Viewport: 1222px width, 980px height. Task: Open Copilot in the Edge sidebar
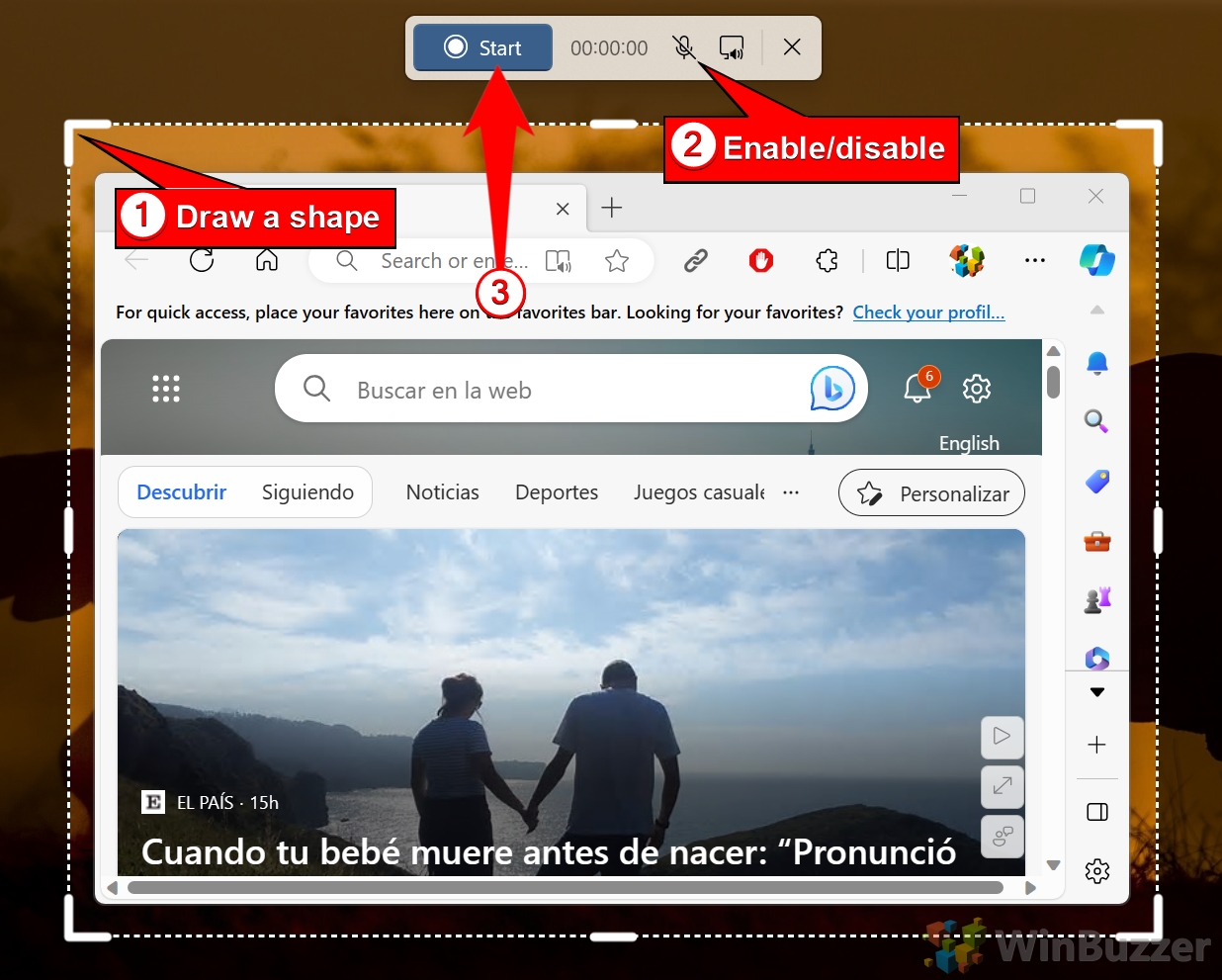pos(1097,260)
